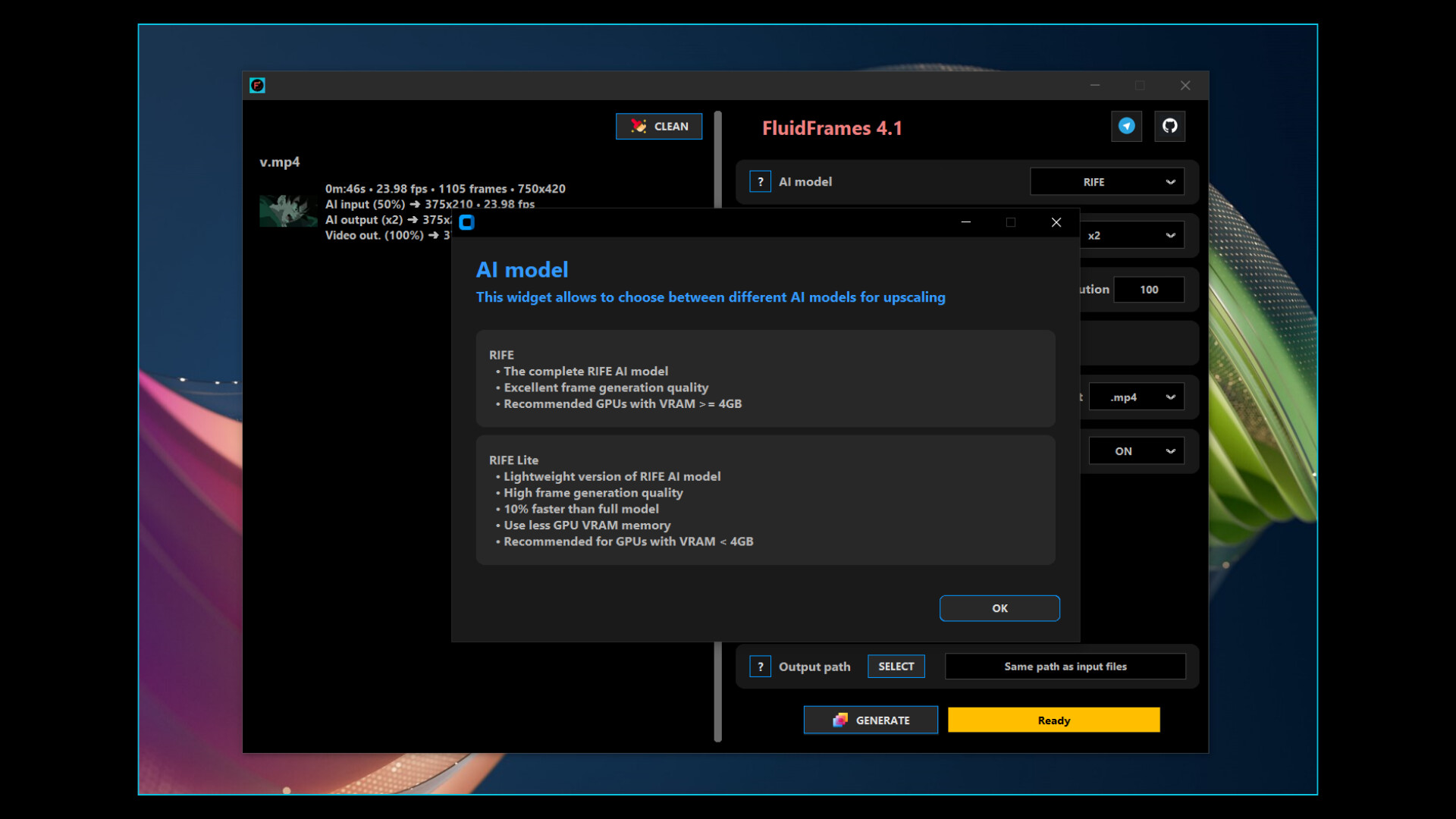This screenshot has width=1456, height=819.
Task: Click the question mark beside Output path
Action: 761,666
